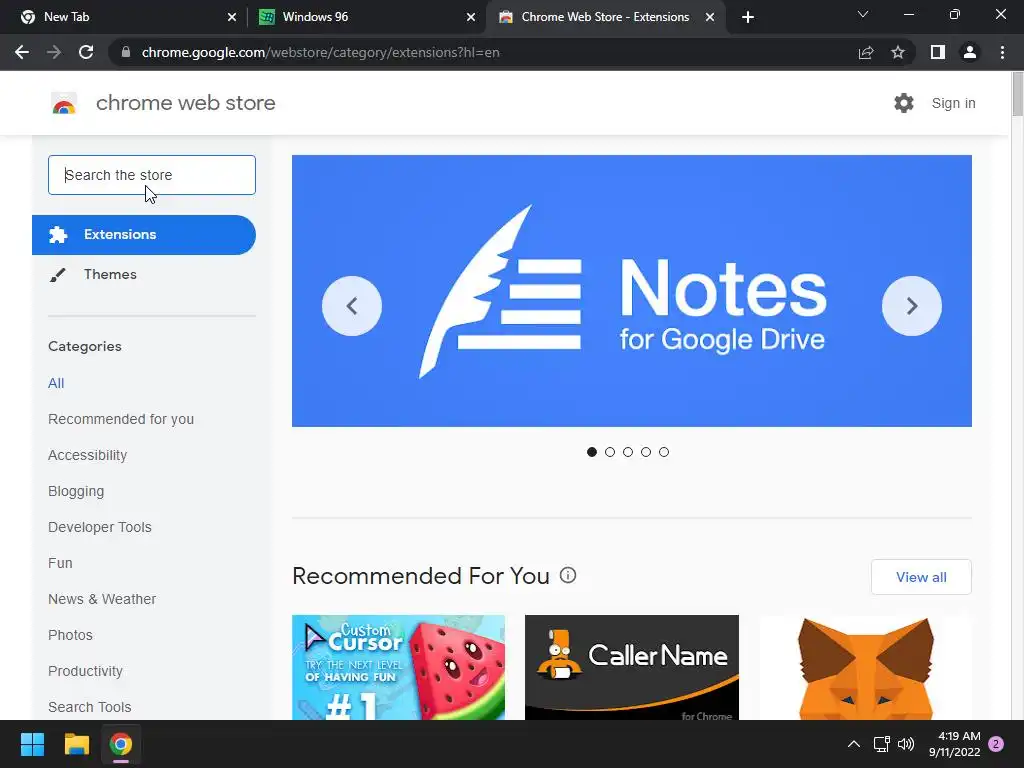View site security lock info
This screenshot has height=768, width=1024.
point(126,52)
